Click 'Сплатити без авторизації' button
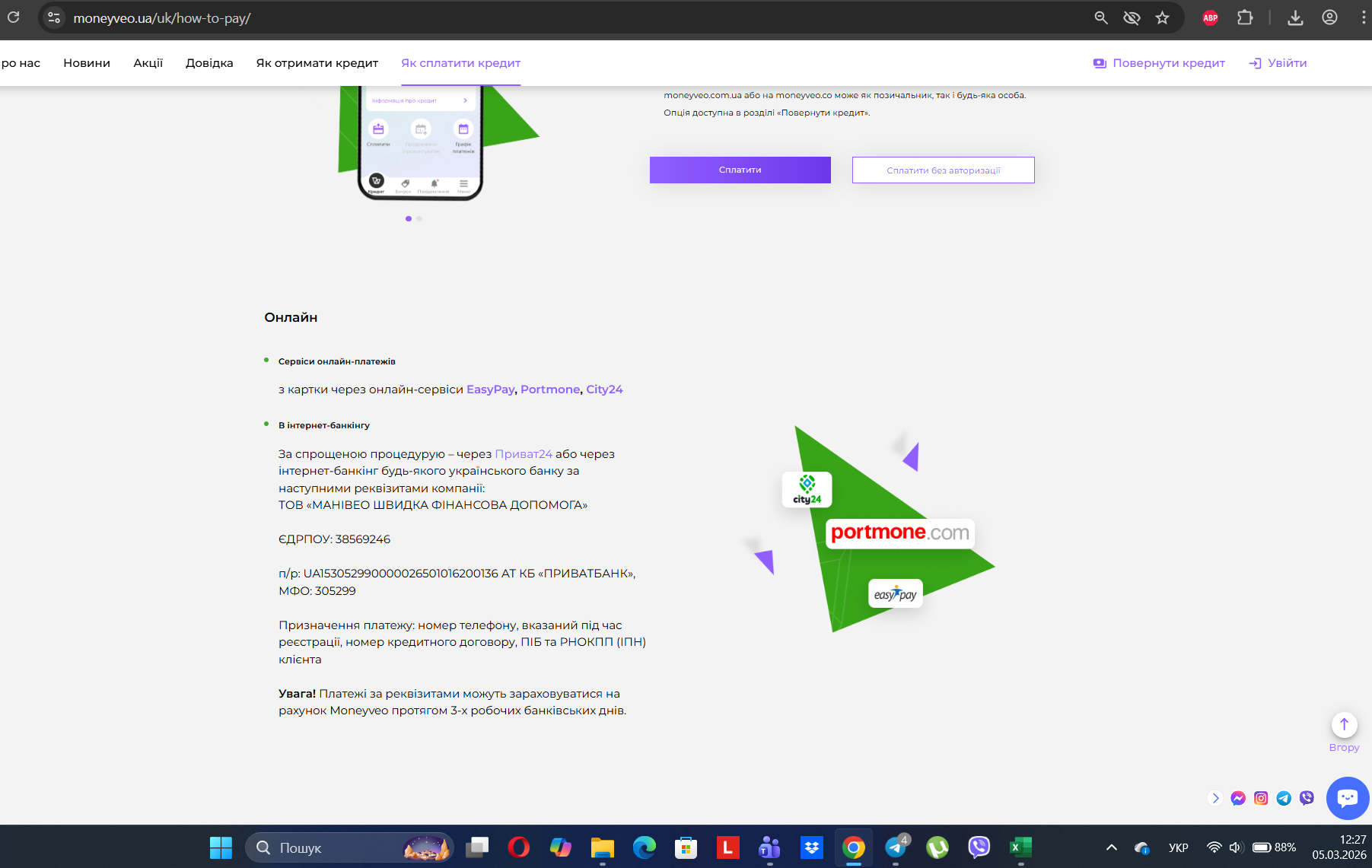1372x868 pixels. 944,170
